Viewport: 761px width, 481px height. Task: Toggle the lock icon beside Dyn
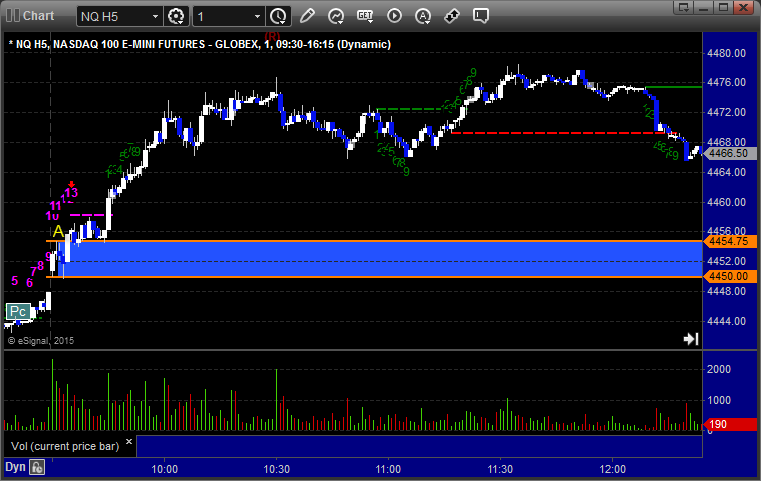37,467
